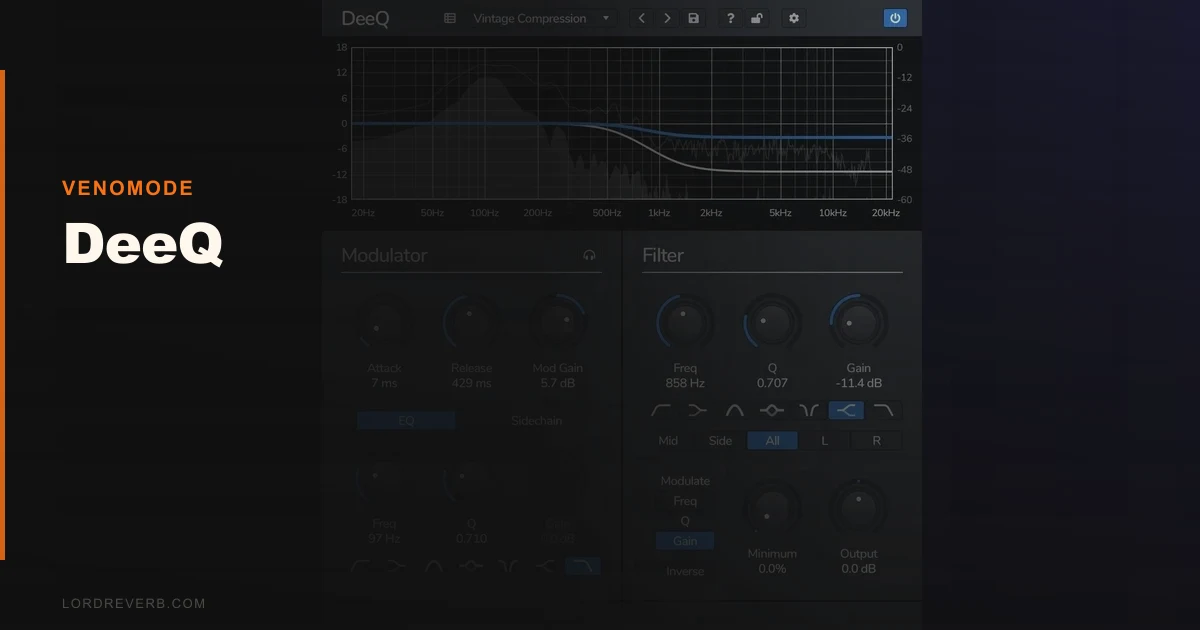Click the 429 ms Release value
Viewport: 1200px width, 630px height.
pyautogui.click(x=471, y=383)
